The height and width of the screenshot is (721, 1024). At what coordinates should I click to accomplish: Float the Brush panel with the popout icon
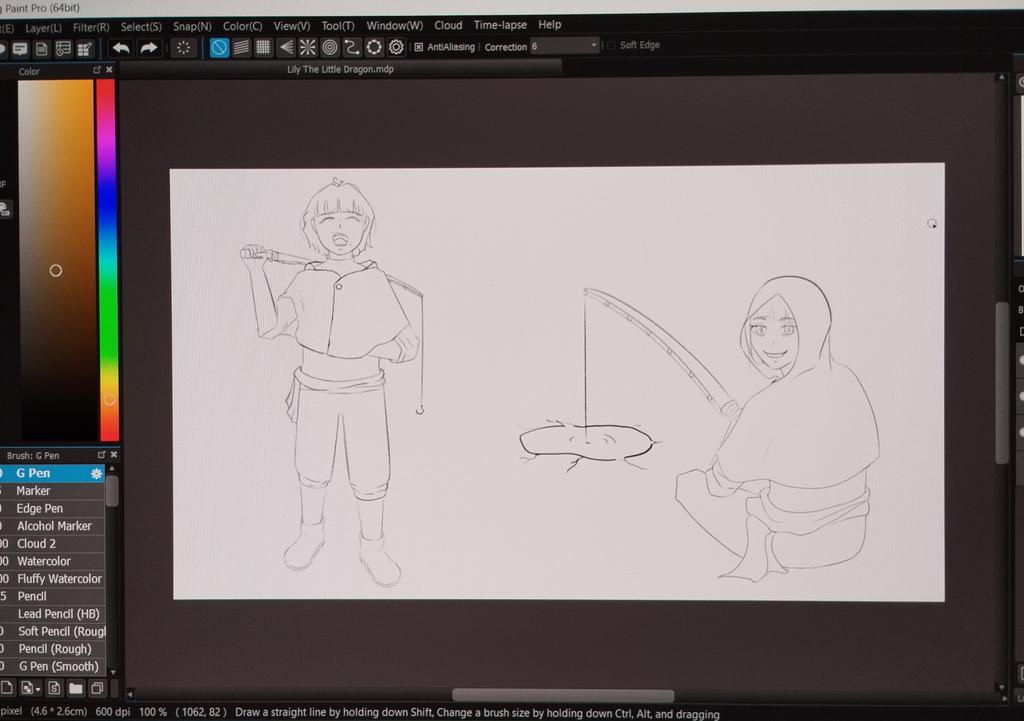click(101, 455)
